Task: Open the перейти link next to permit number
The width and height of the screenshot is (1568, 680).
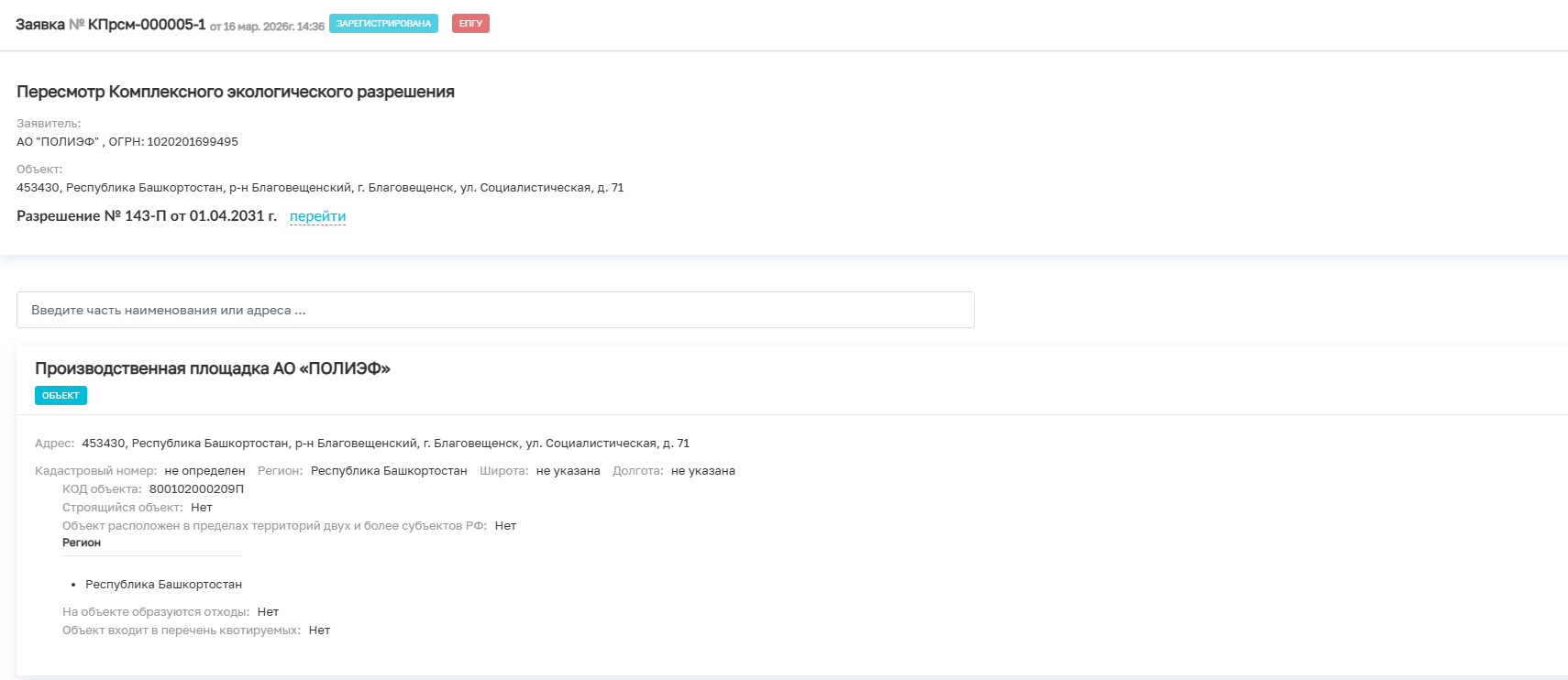Action: tap(317, 216)
